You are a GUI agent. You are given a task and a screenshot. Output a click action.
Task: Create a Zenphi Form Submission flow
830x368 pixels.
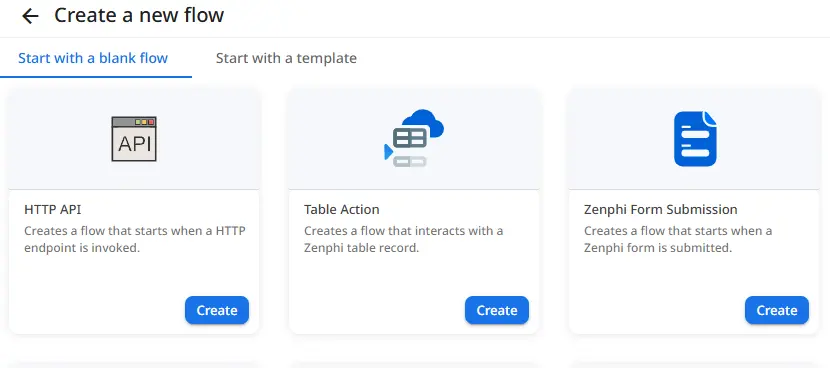coord(777,310)
